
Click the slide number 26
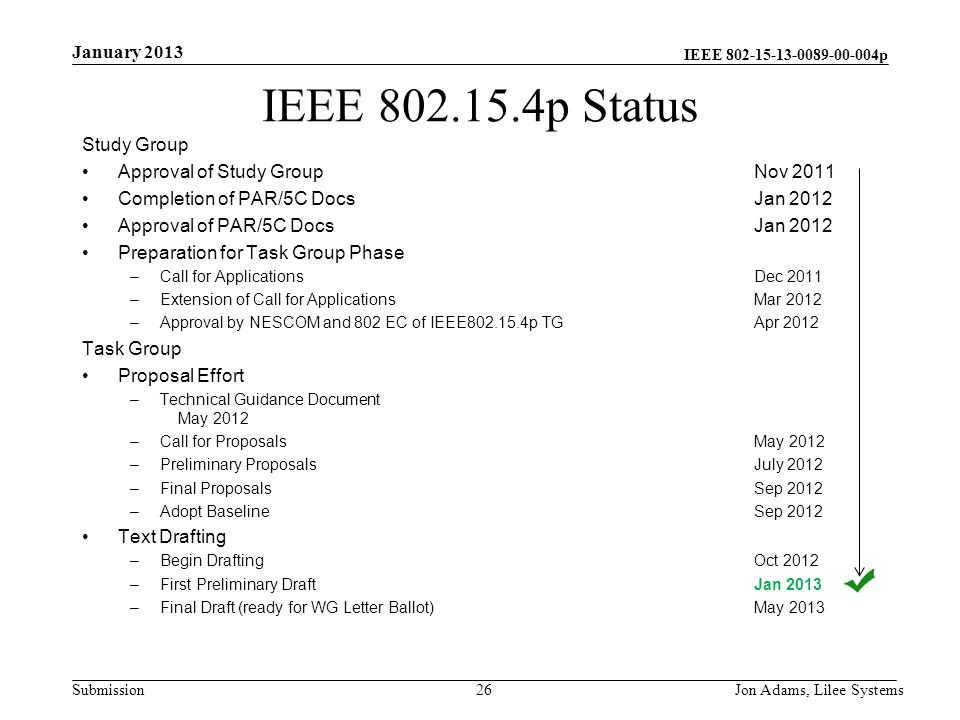pyautogui.click(x=484, y=690)
